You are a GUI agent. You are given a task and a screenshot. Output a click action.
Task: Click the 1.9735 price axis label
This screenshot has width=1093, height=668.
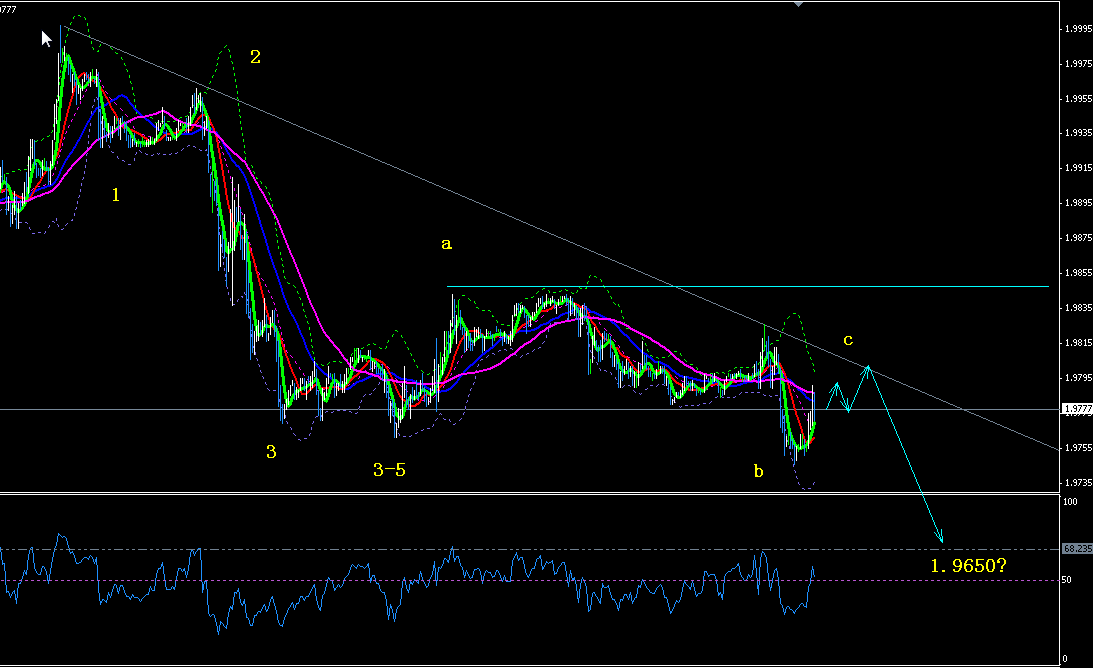pos(1078,483)
